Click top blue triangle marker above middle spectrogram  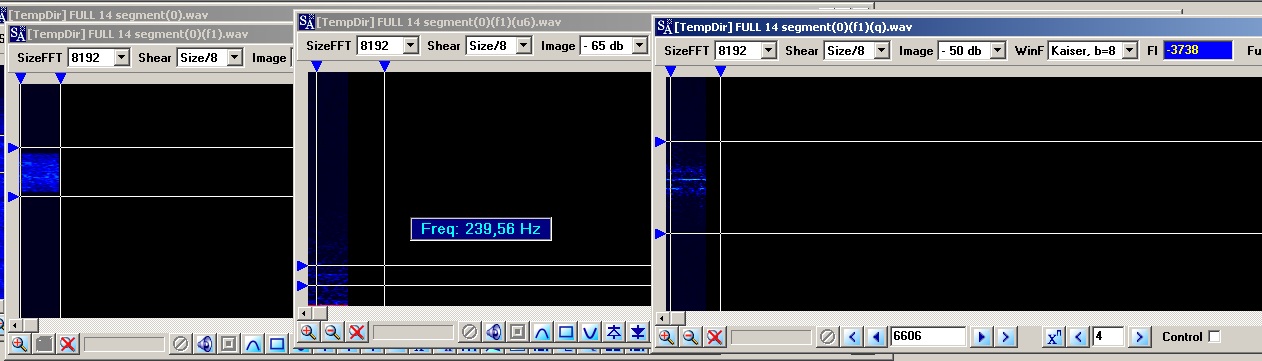(x=316, y=66)
